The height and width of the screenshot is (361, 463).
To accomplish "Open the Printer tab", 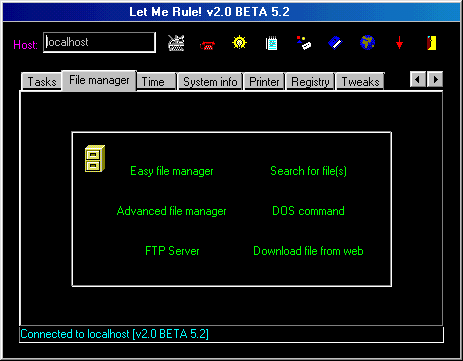I will 264,82.
